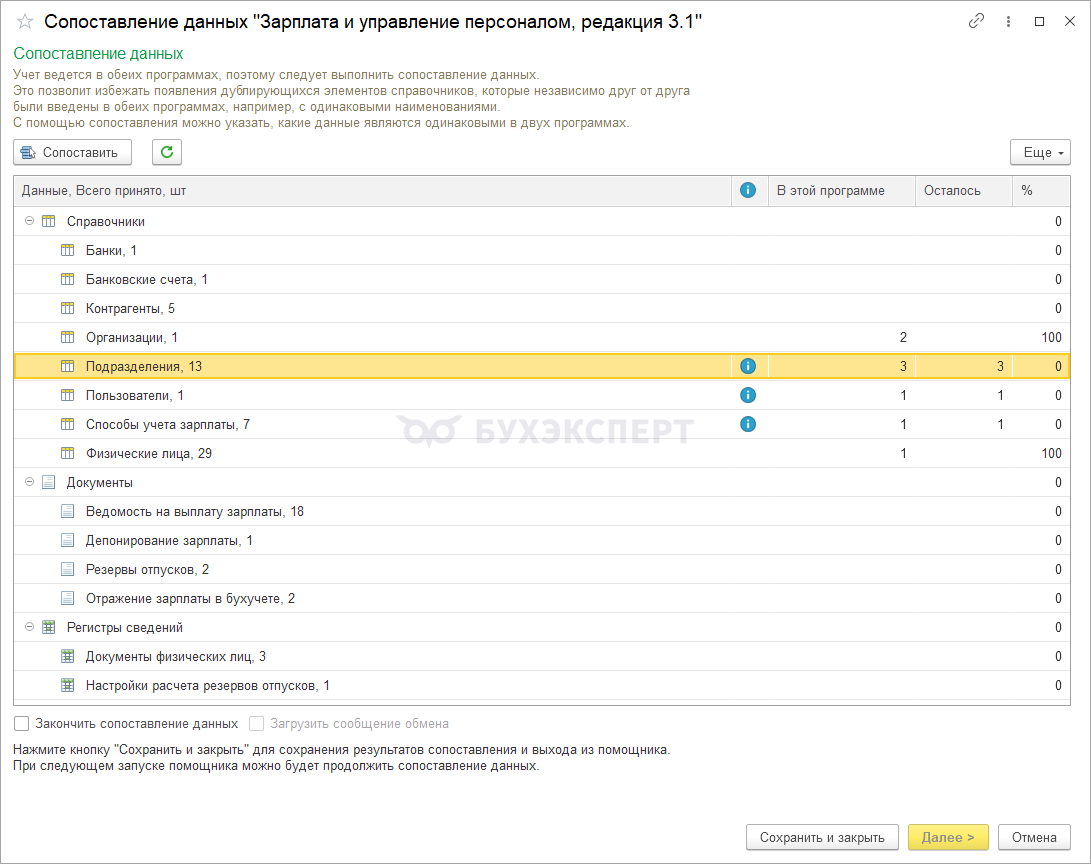Click register icon next to Документы физических лиц
This screenshot has width=1091, height=864.
click(67, 656)
